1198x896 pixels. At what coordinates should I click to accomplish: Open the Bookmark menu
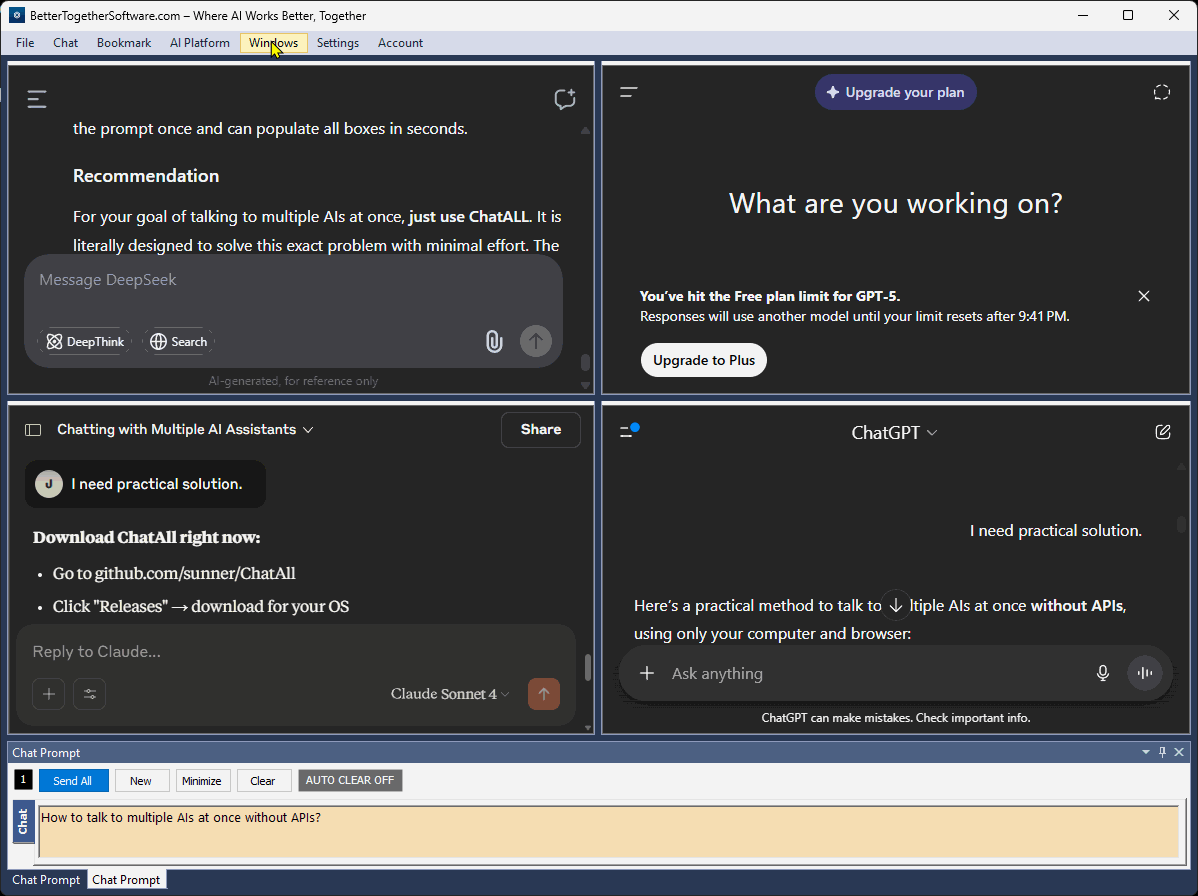click(124, 43)
